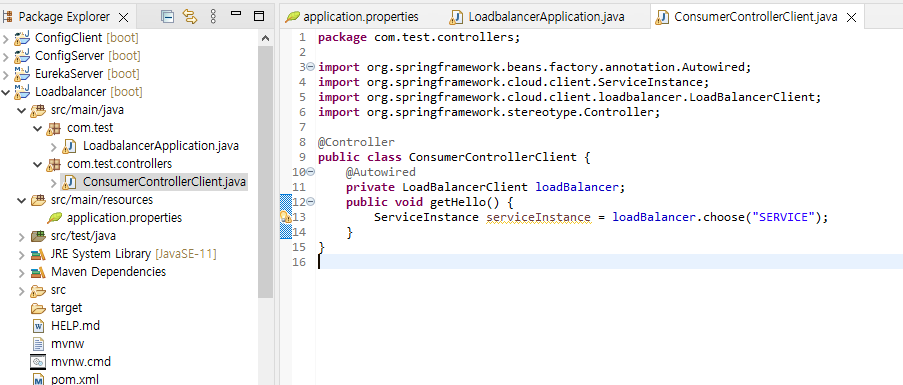Collapse the com.test.controllers package
The image size is (903, 385).
click(x=38, y=164)
